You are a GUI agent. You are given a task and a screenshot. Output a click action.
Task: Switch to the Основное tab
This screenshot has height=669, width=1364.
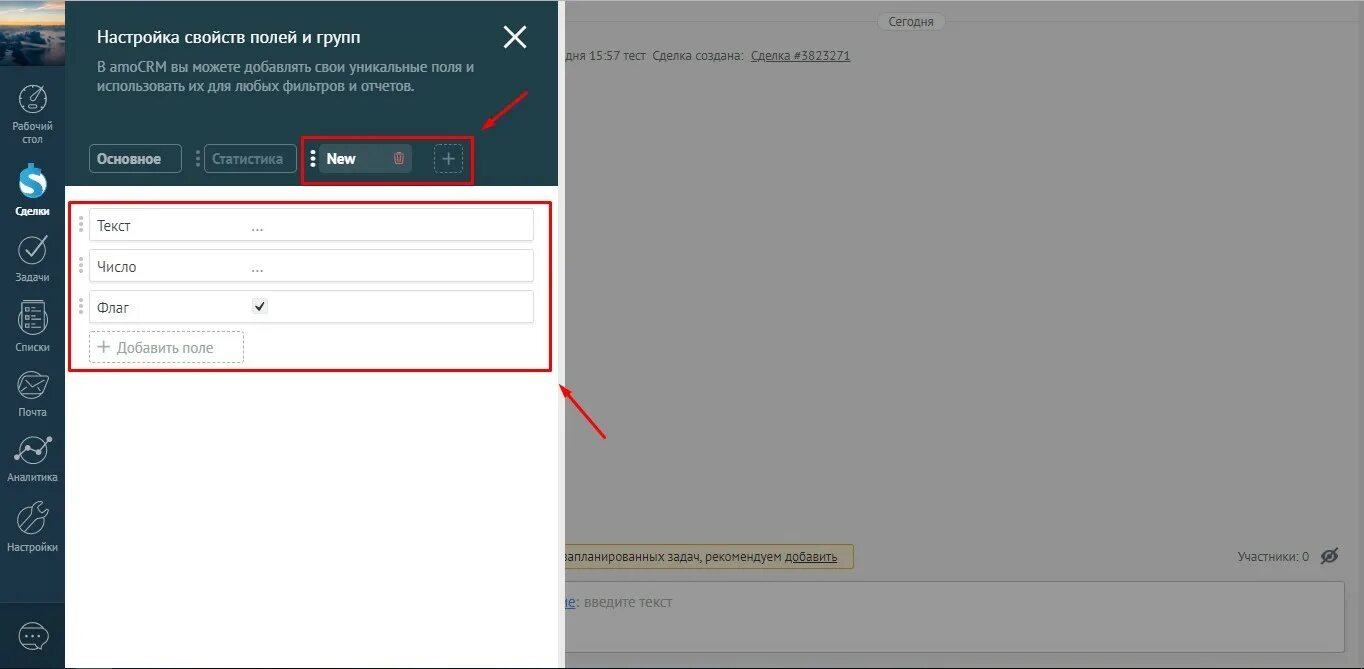(135, 159)
